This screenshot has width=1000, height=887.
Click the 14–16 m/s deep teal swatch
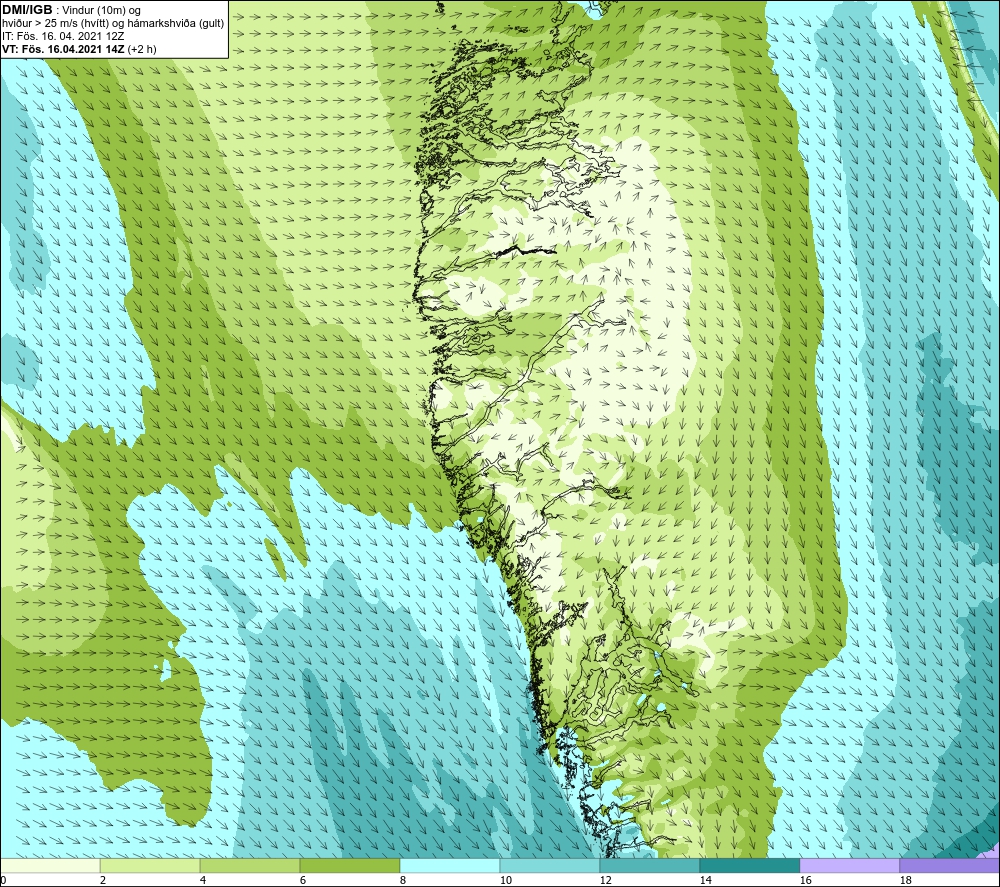(749, 866)
